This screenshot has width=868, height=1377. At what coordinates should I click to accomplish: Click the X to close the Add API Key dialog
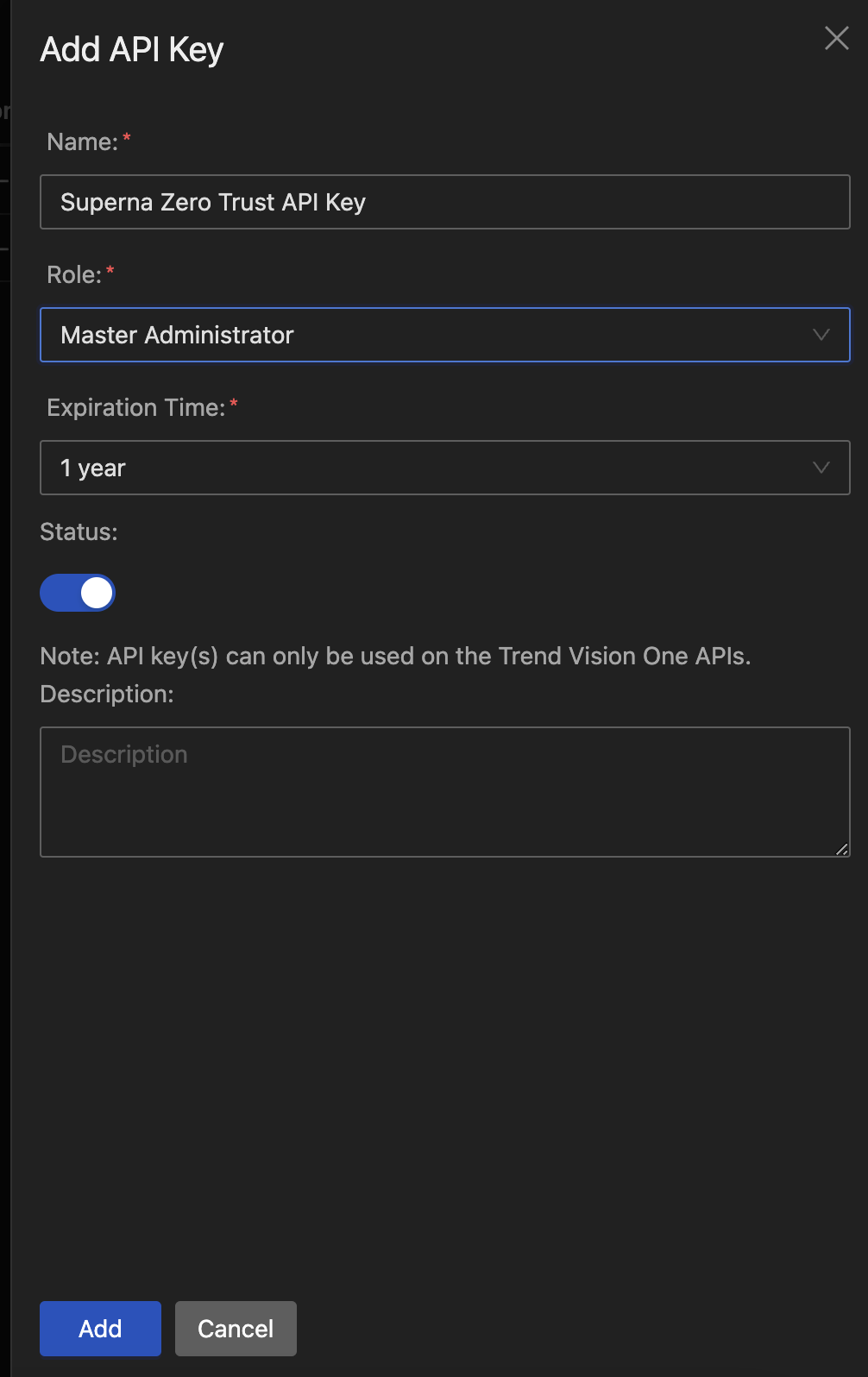click(x=835, y=38)
